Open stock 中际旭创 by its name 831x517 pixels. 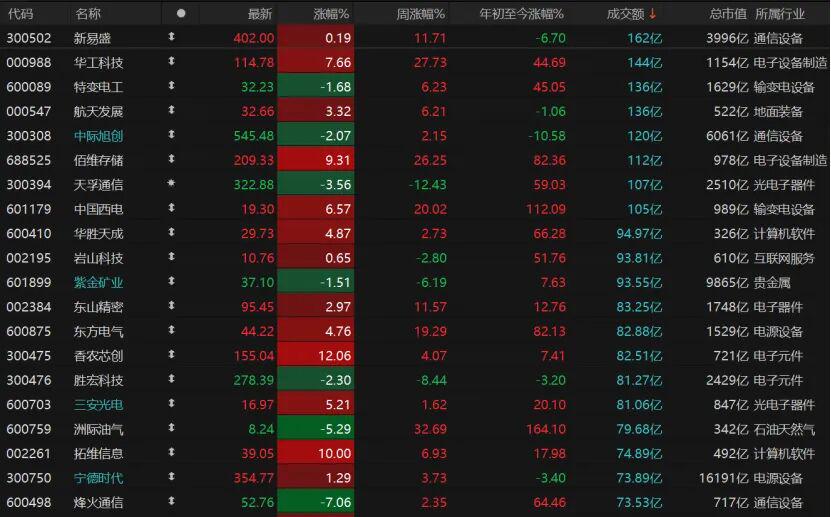[98, 136]
